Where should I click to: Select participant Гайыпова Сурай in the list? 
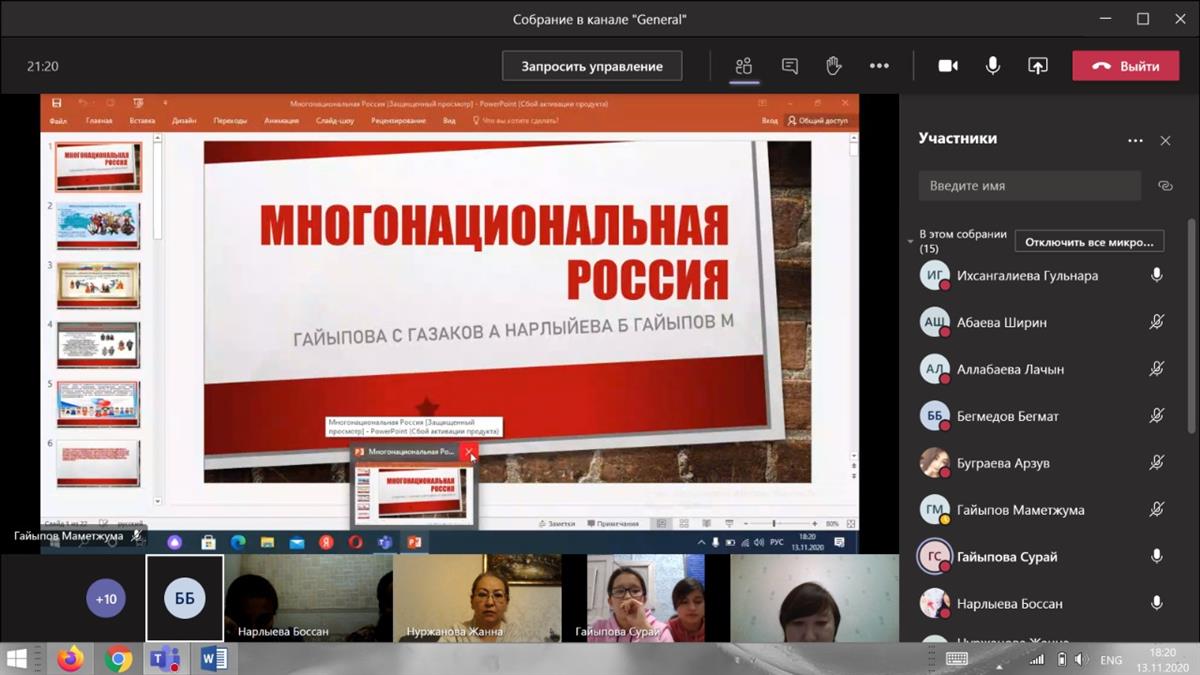[x=1007, y=557]
